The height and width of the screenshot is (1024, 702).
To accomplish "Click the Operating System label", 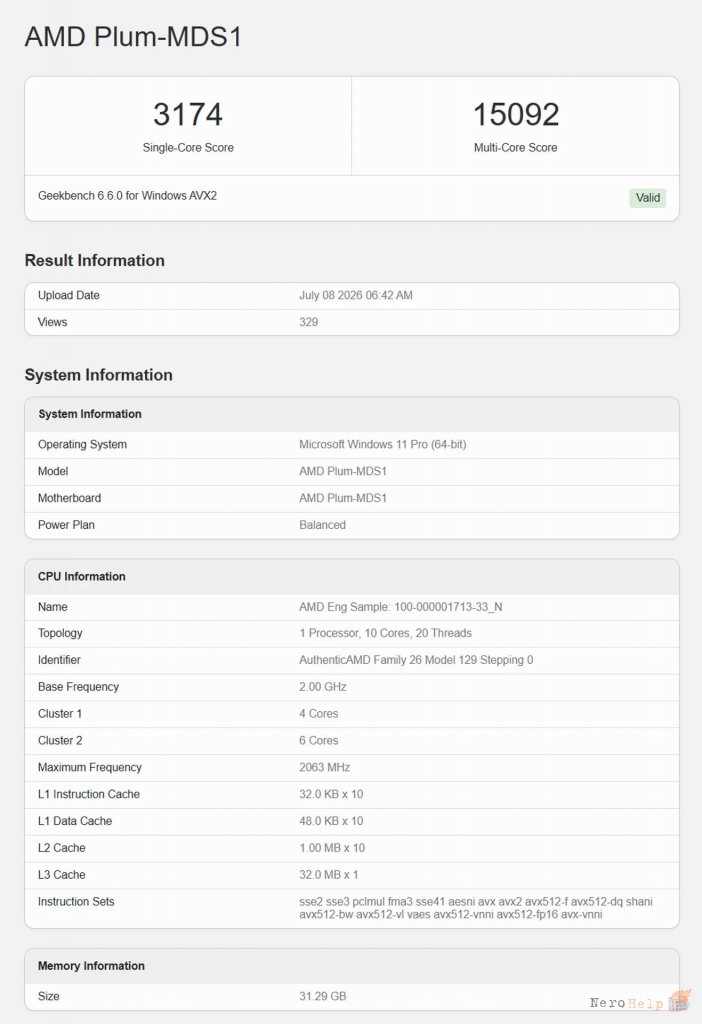I will point(82,444).
